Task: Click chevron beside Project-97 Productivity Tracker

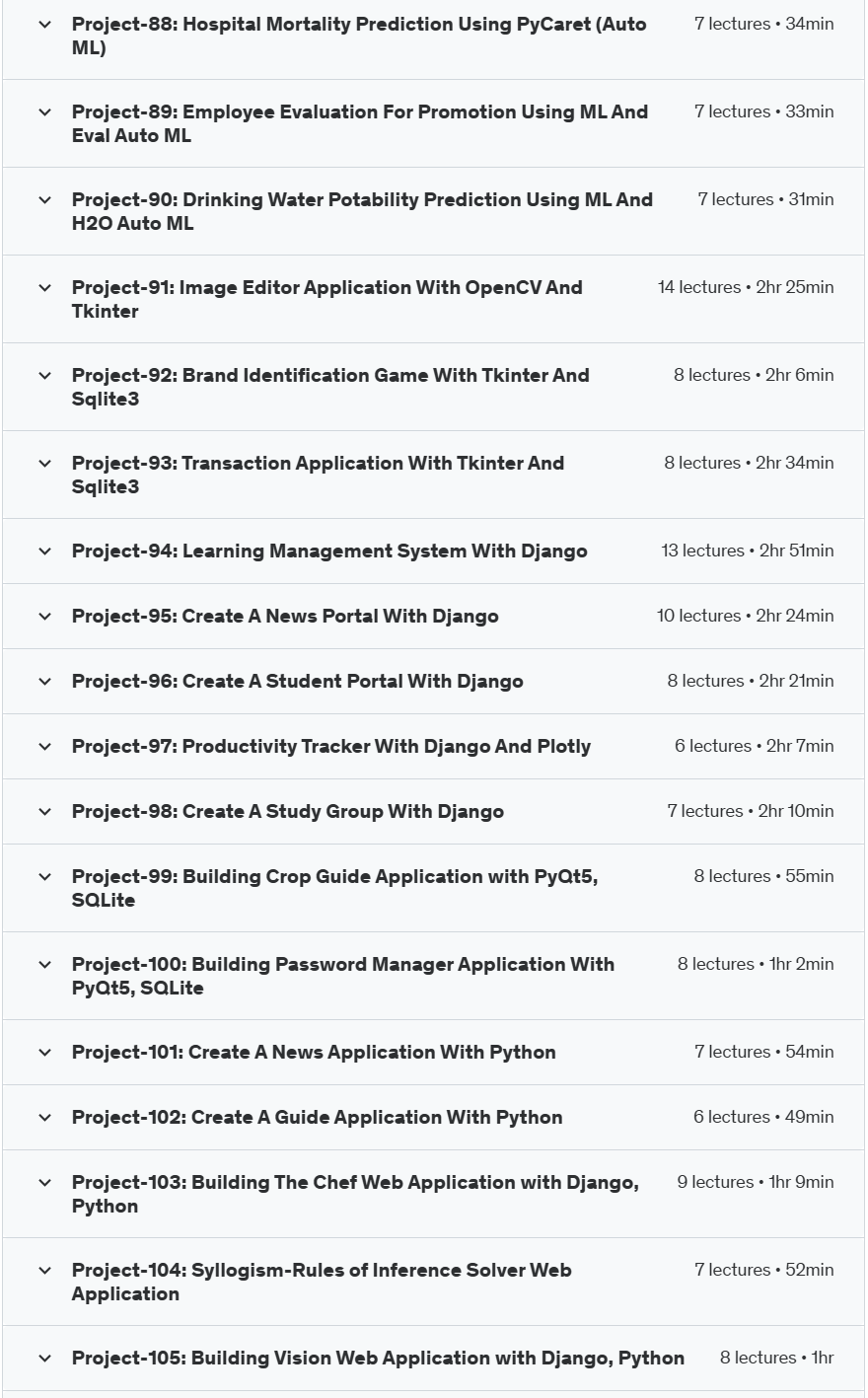Action: click(44, 747)
